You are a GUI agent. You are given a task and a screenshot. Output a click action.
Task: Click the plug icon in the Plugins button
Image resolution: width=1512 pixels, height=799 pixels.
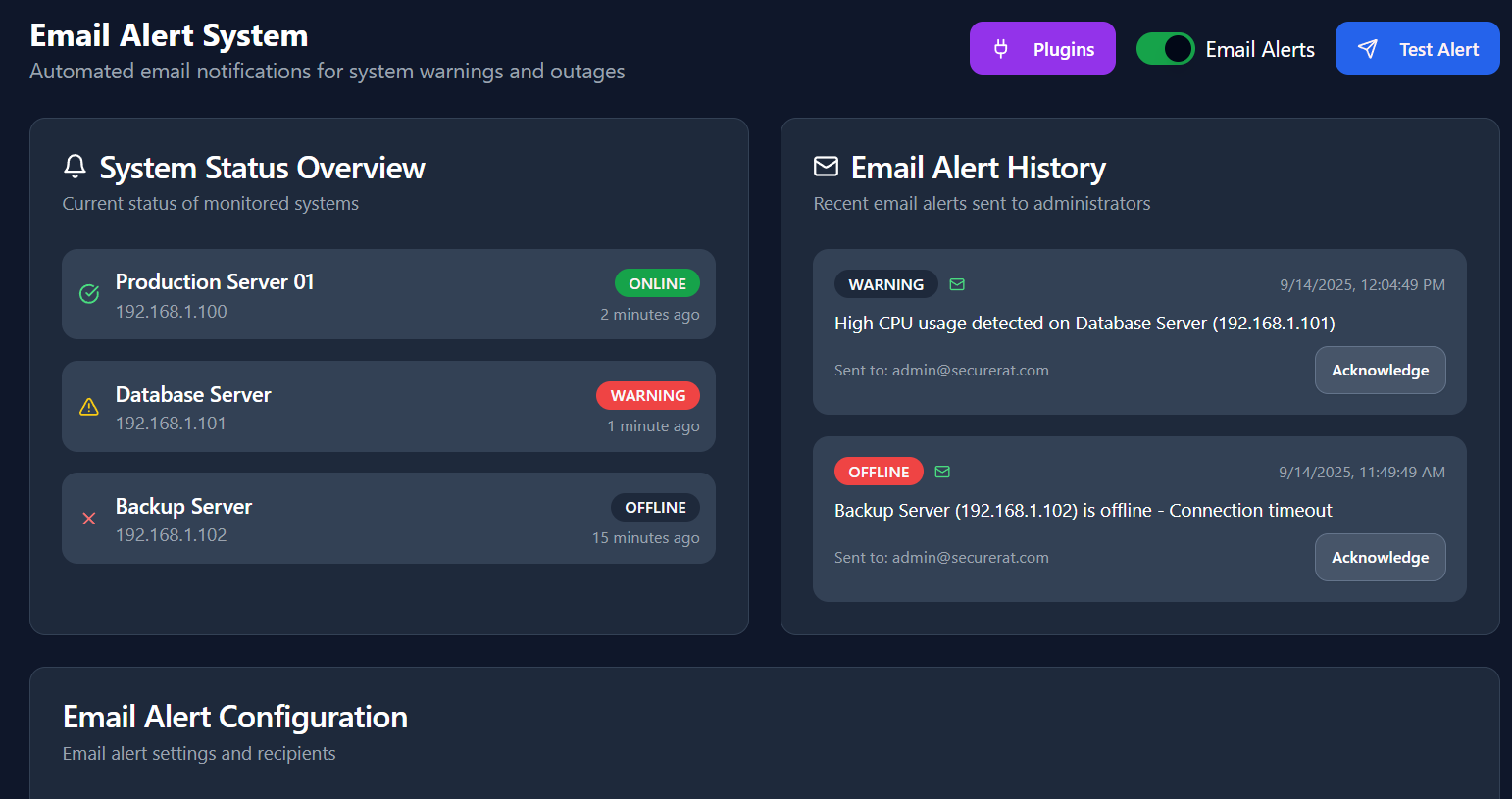point(1001,48)
